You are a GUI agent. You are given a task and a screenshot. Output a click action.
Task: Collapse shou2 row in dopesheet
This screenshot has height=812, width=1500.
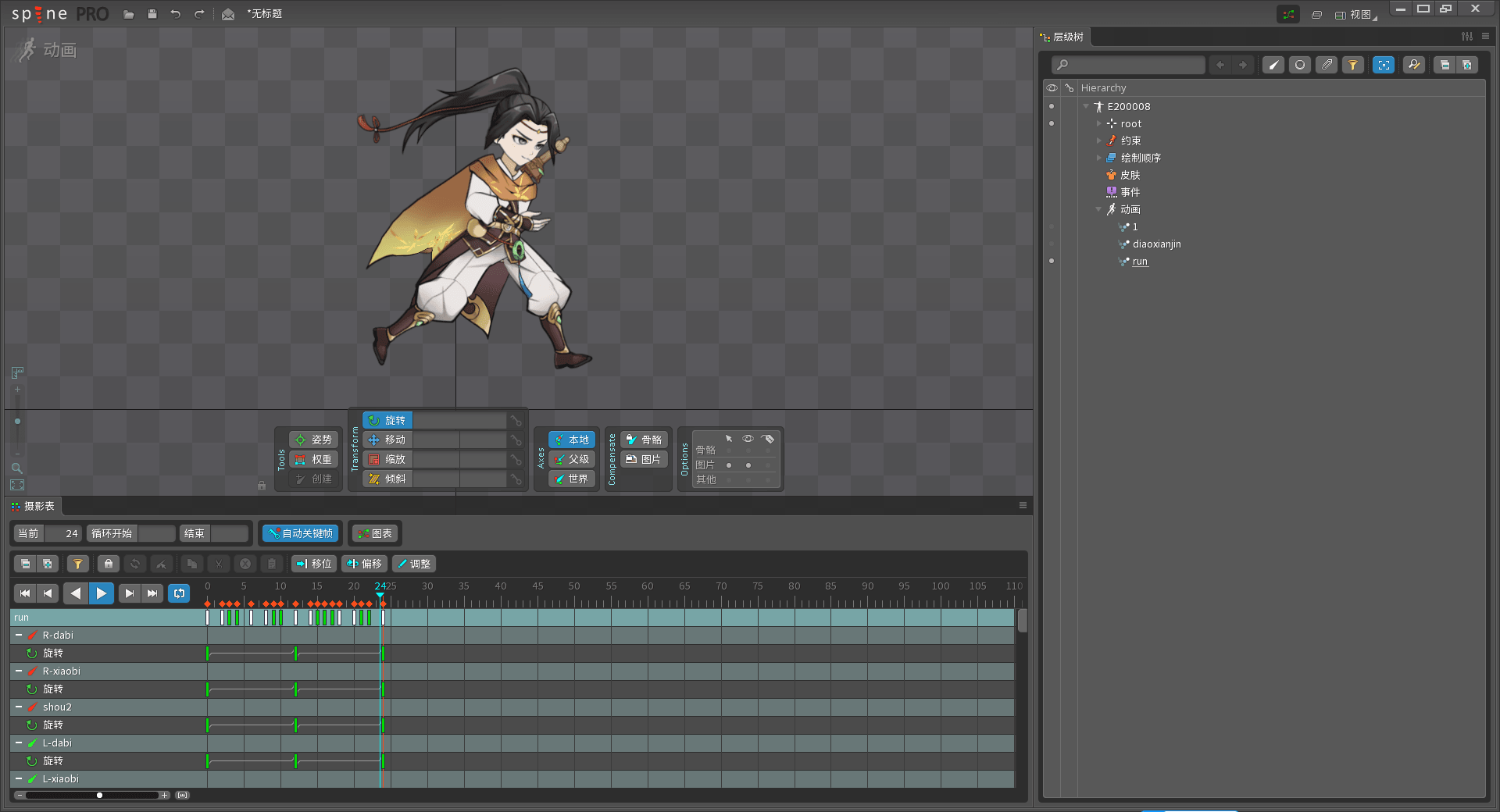[19, 707]
